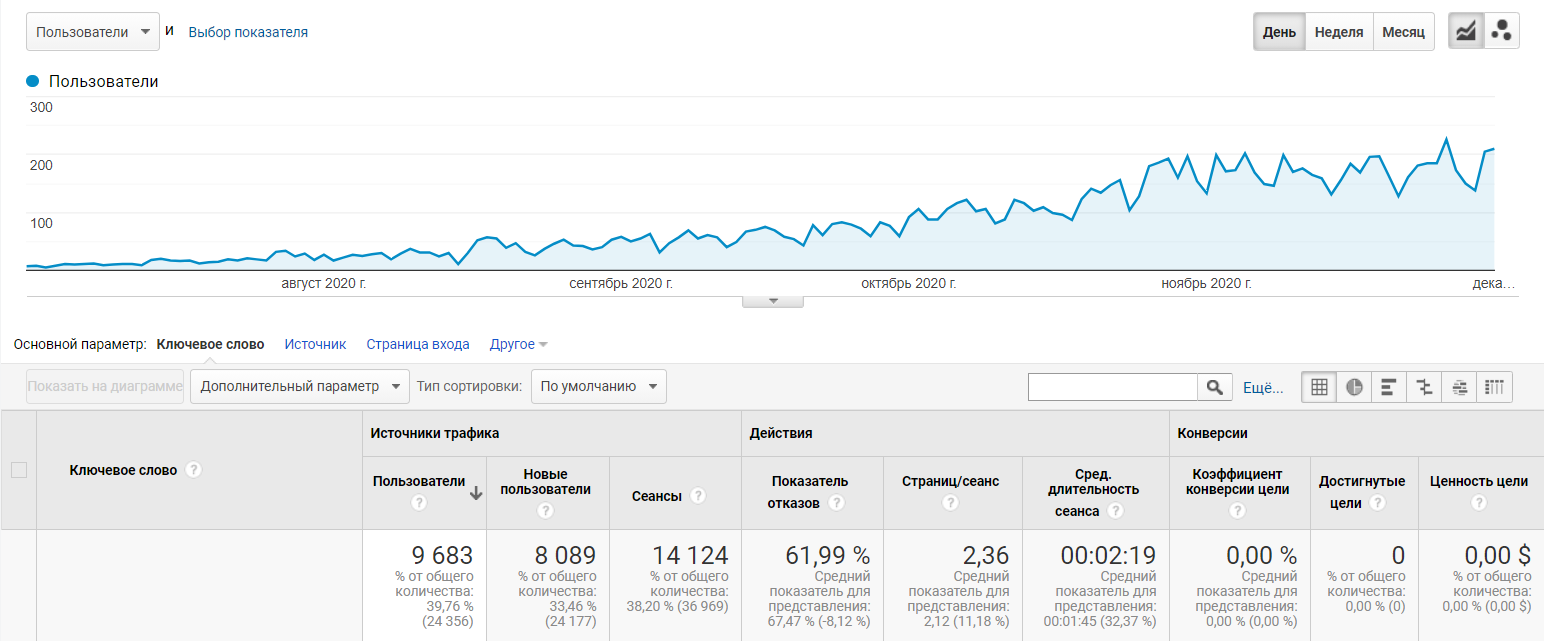
Task: Sort by Показатель отказов column header
Action: point(808,492)
